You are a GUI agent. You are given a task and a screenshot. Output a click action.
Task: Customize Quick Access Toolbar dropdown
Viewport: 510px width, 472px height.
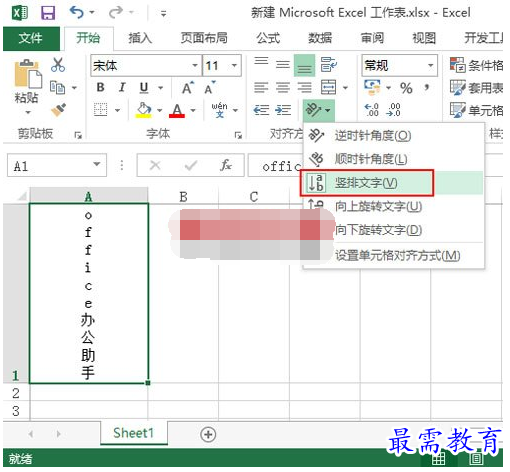(163, 13)
